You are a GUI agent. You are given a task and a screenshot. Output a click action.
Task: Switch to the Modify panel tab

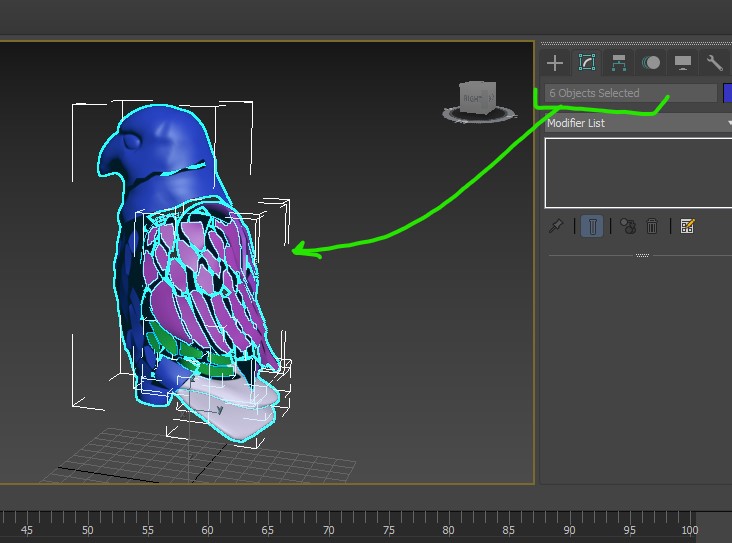point(587,63)
